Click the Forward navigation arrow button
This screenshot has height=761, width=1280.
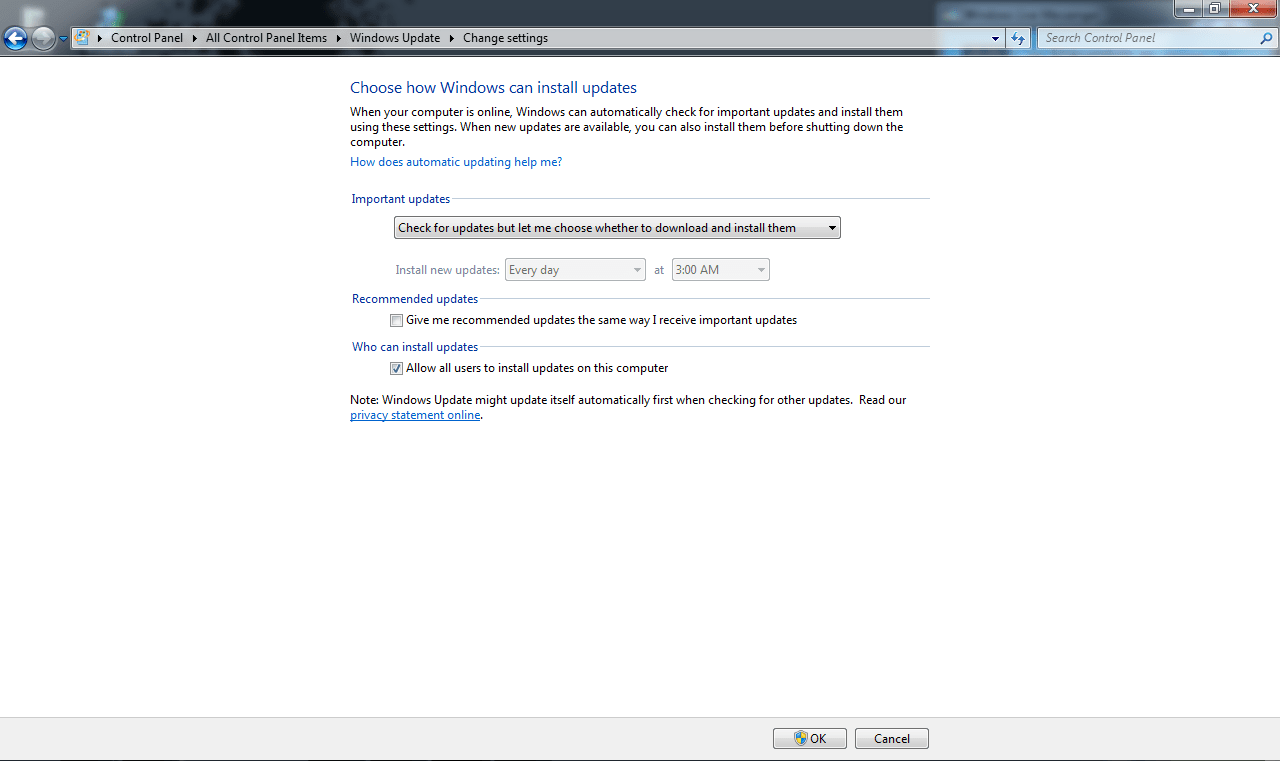(43, 39)
